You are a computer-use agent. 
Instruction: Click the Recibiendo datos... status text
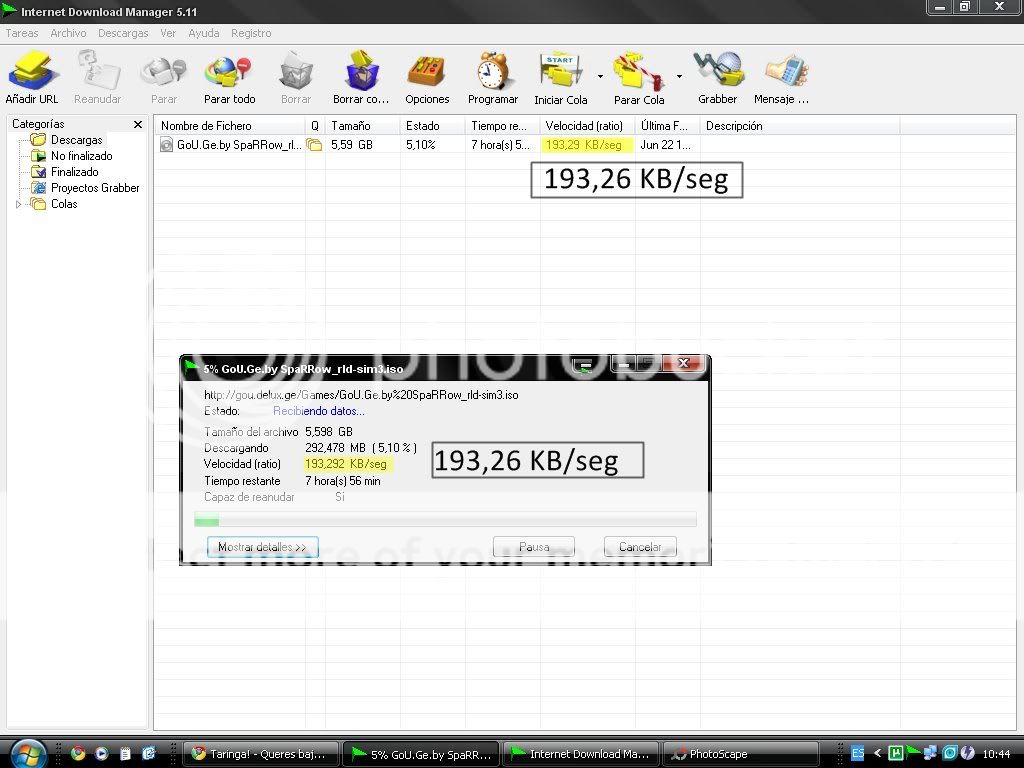[x=319, y=411]
